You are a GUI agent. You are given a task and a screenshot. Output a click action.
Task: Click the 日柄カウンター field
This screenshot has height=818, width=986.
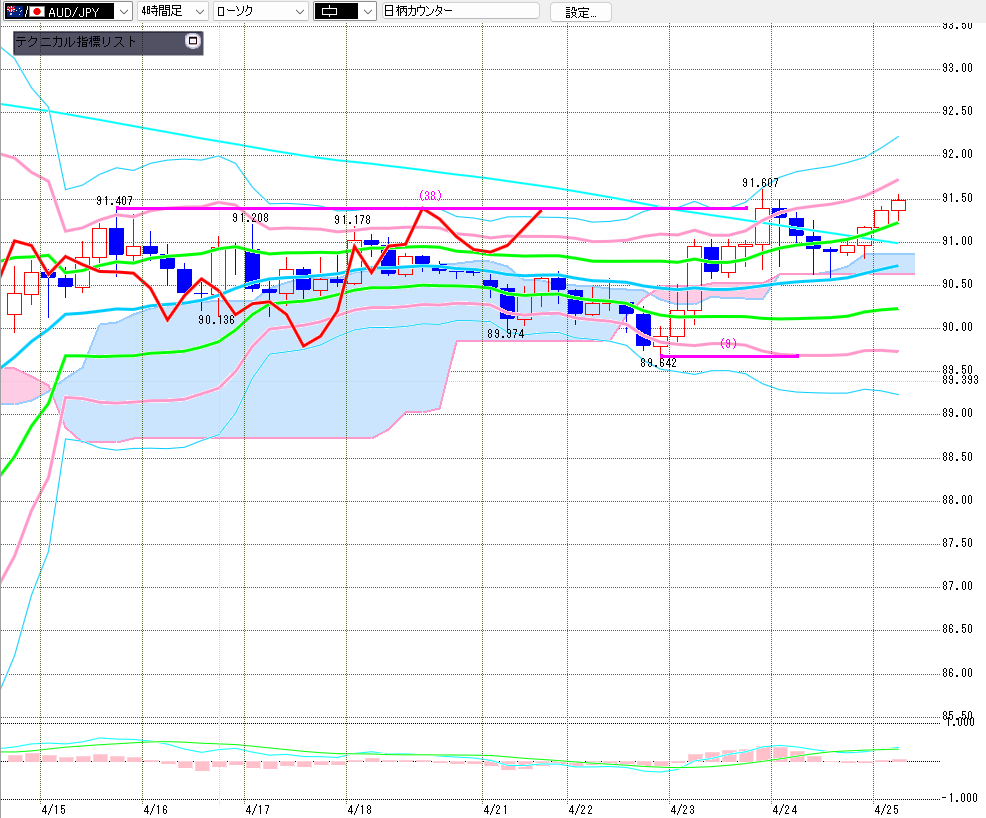click(x=460, y=11)
